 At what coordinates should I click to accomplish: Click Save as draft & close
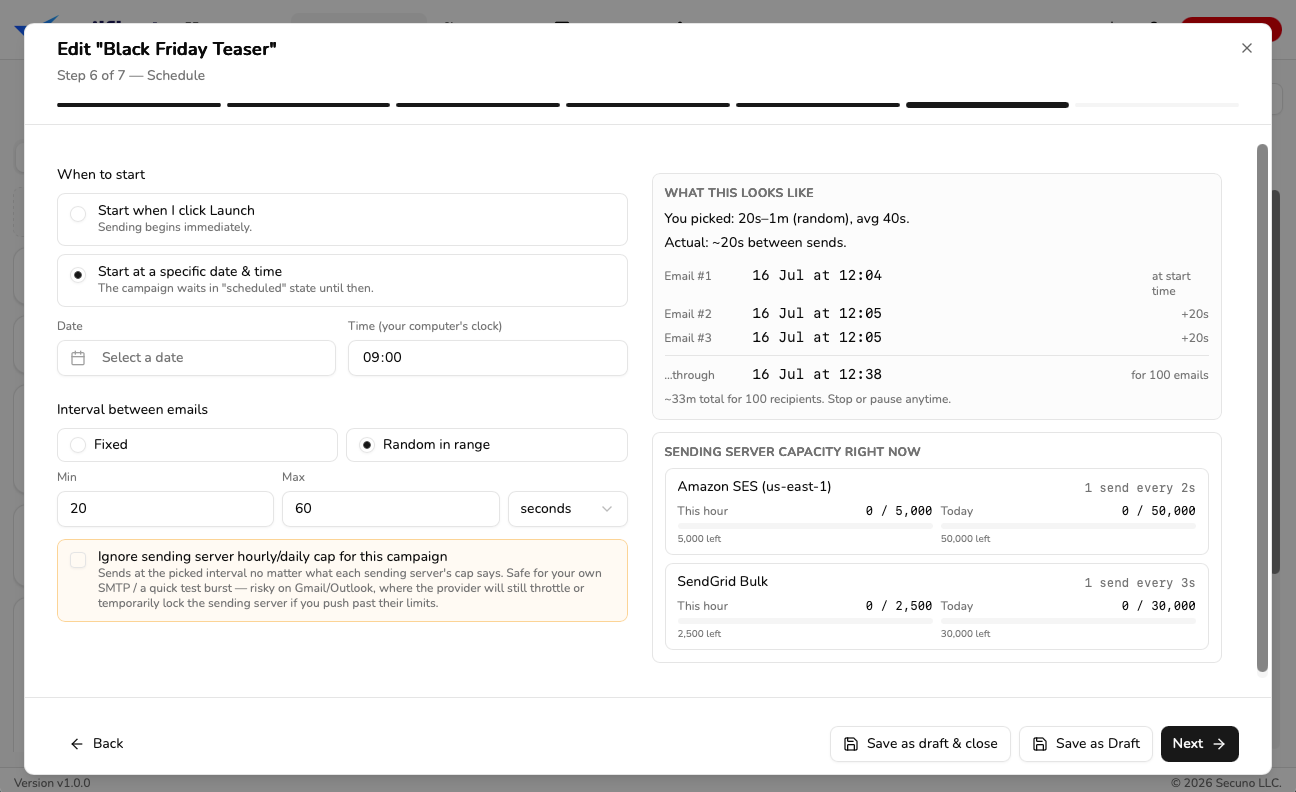tap(920, 744)
